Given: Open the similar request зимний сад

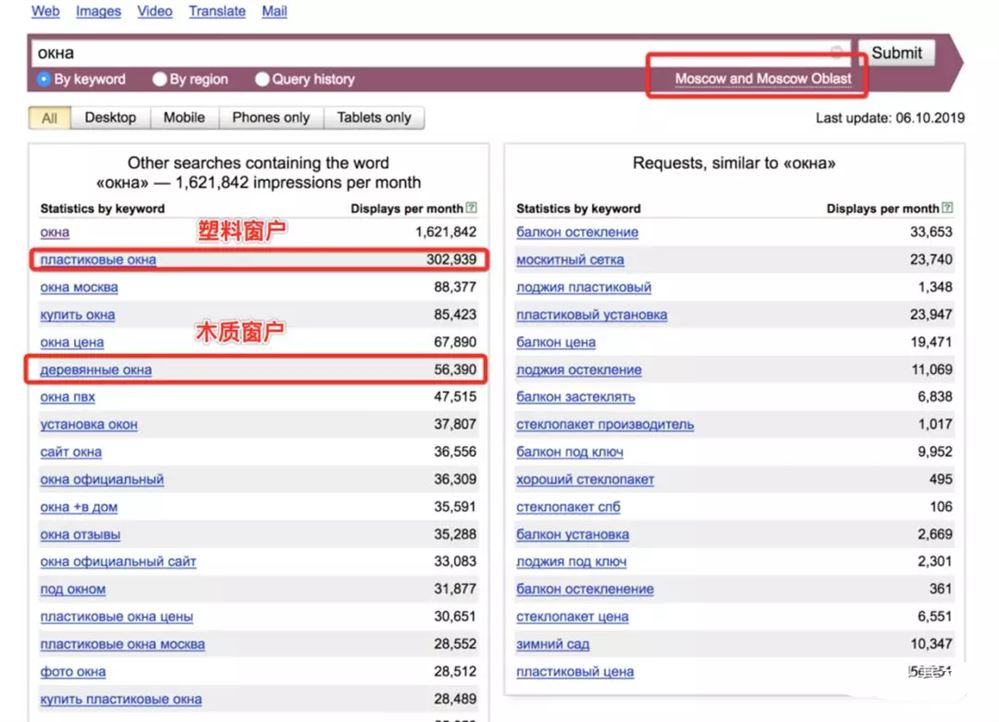Looking at the screenshot, I should point(553,644).
